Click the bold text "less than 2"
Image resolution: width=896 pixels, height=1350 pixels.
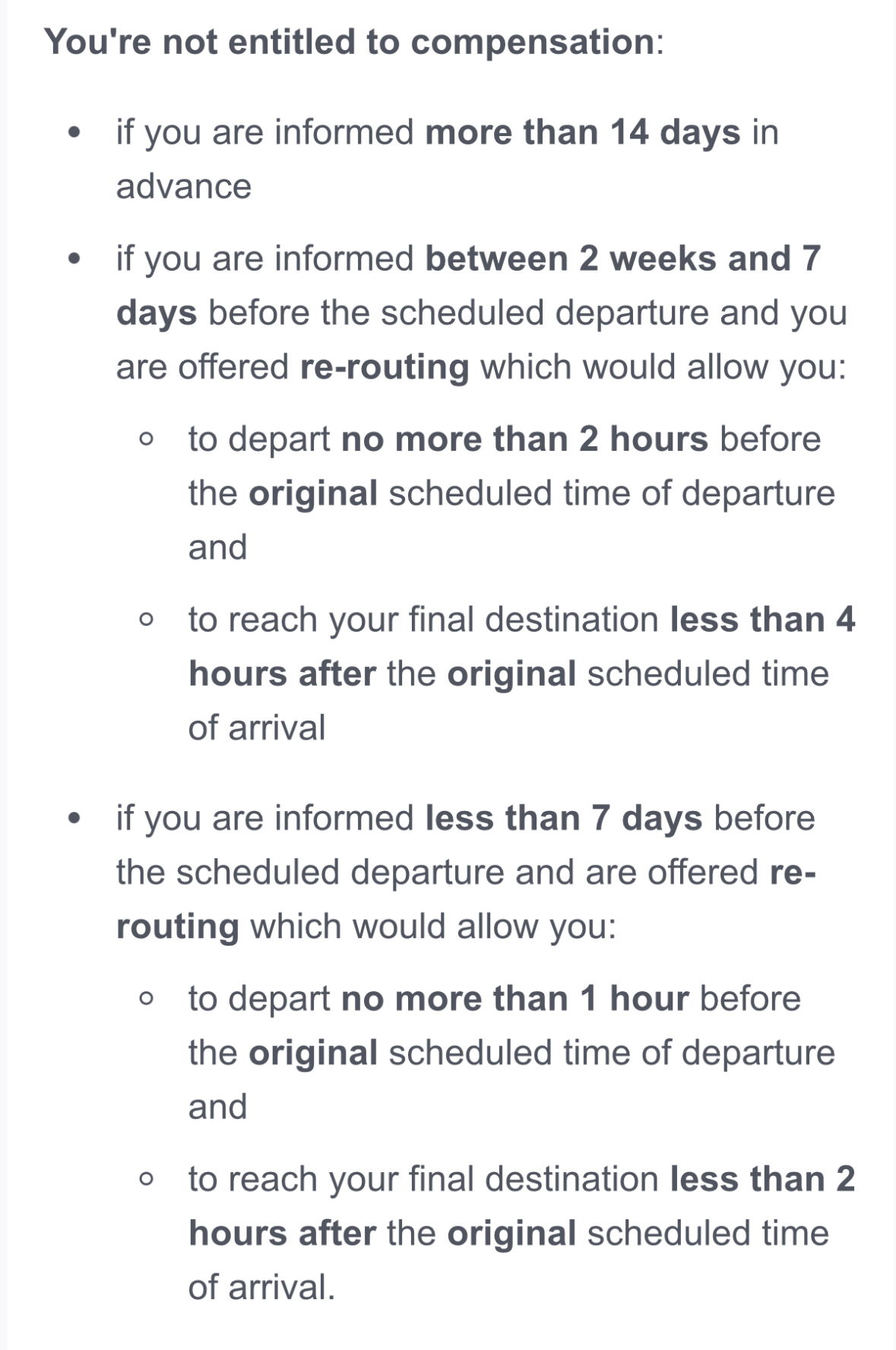(762, 1179)
